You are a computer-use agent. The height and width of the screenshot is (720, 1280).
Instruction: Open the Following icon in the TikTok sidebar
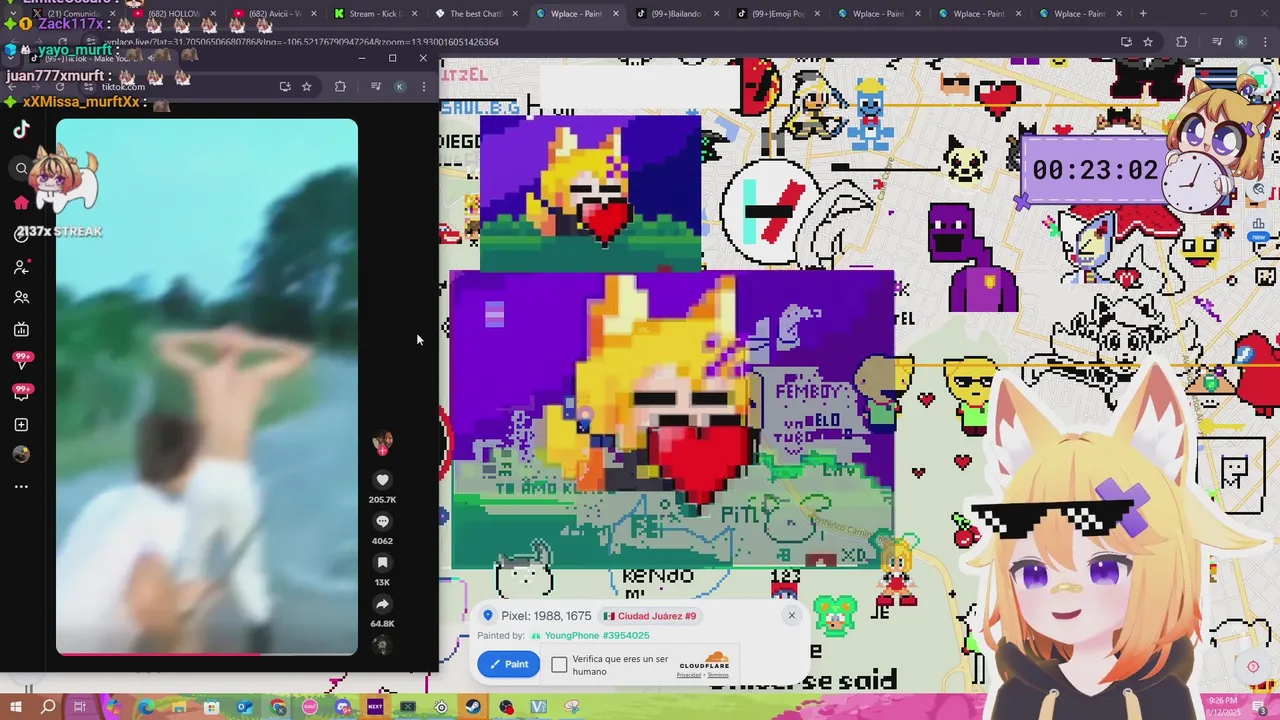(x=21, y=267)
